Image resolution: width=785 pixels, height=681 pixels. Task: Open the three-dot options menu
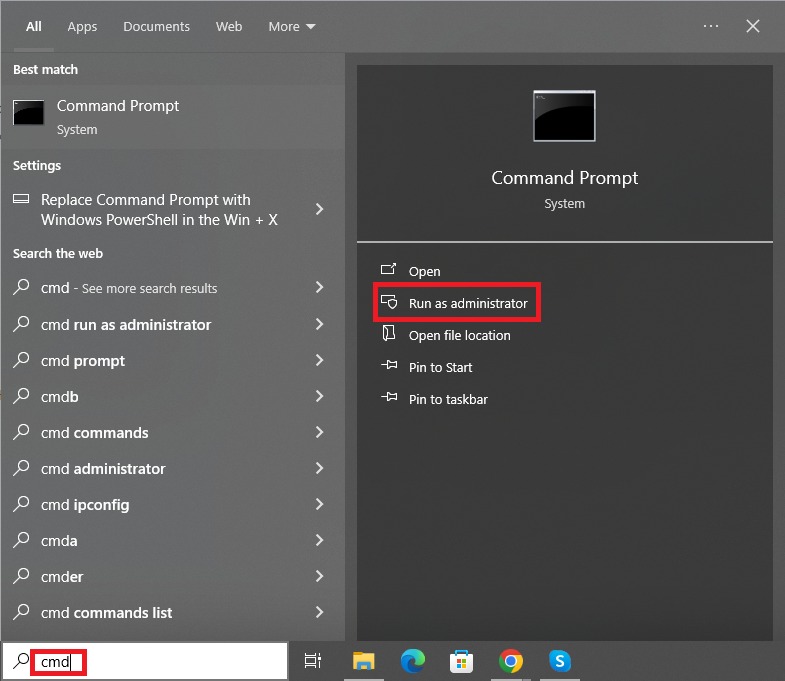(x=711, y=26)
